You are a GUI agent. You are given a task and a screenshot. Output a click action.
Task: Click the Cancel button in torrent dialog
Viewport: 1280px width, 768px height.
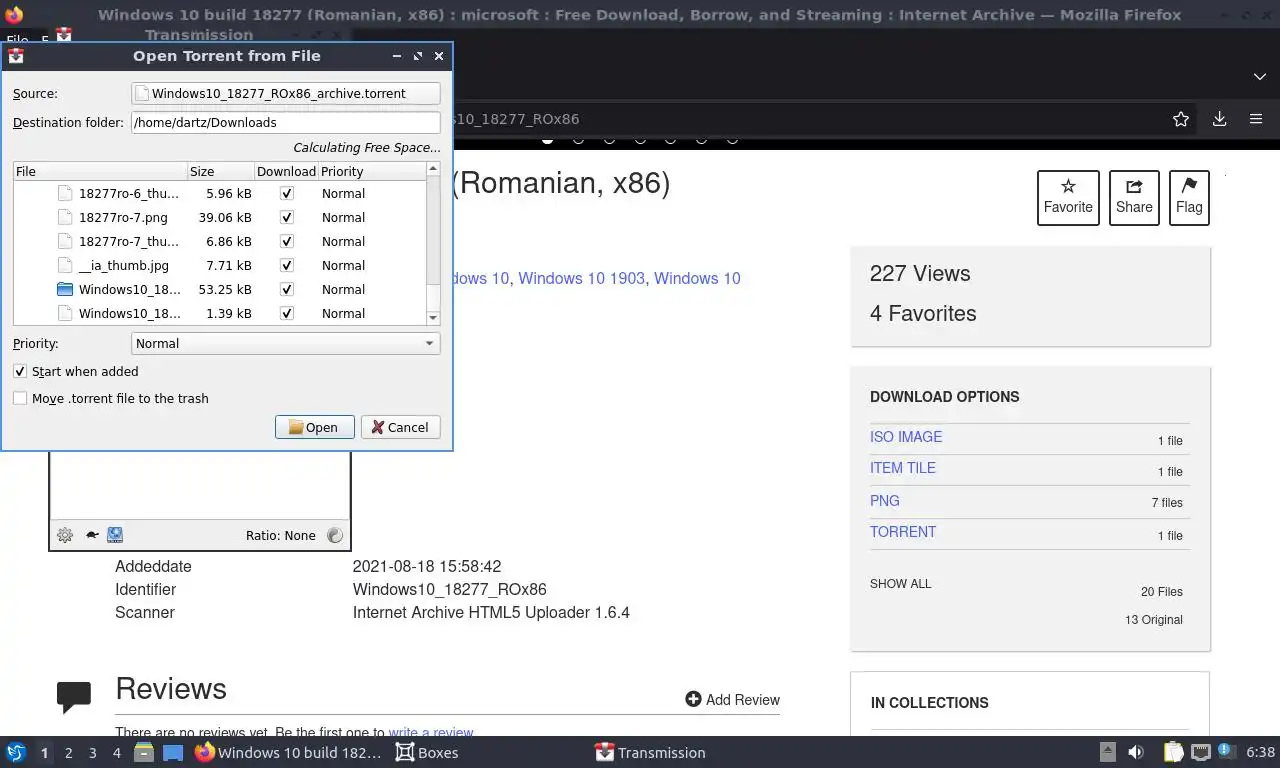tap(400, 427)
